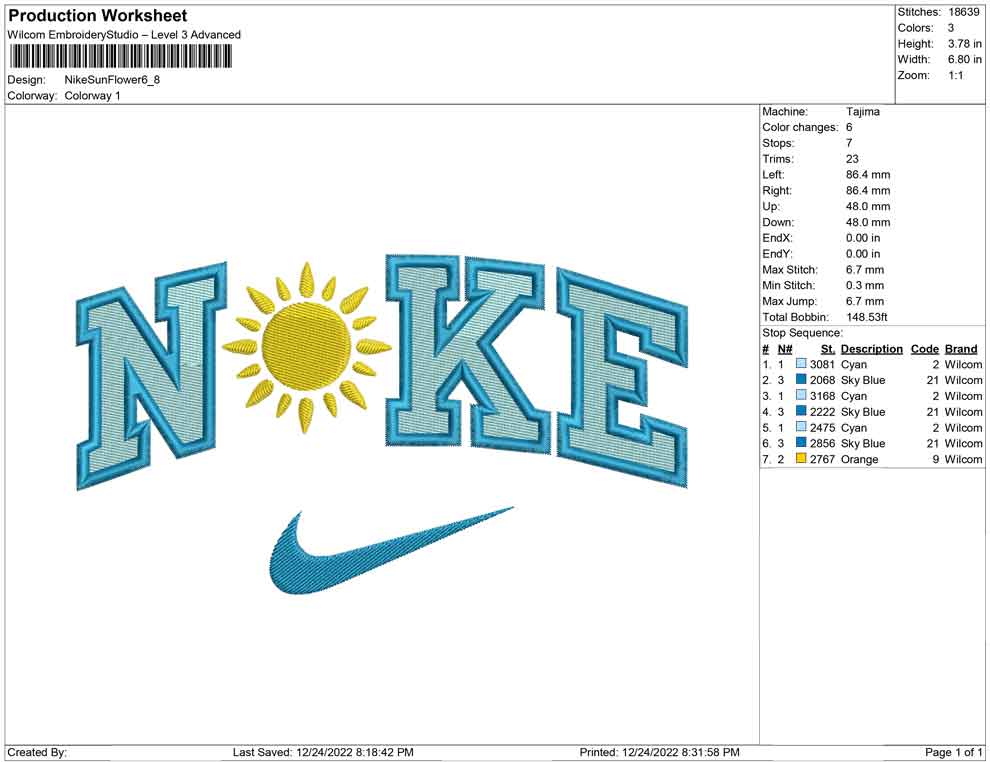Click the 'Created By:' footer label
The image size is (990, 762).
pyautogui.click(x=37, y=752)
